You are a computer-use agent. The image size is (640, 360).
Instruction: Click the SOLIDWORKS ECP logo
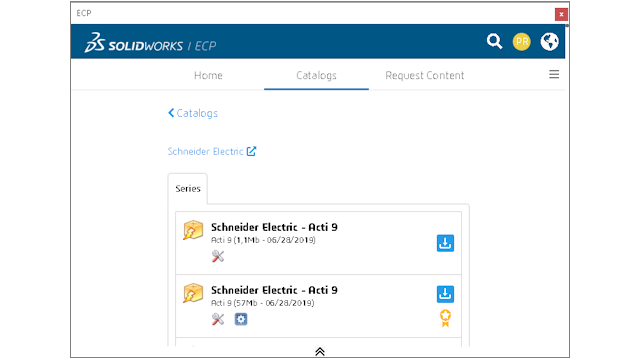pos(150,43)
